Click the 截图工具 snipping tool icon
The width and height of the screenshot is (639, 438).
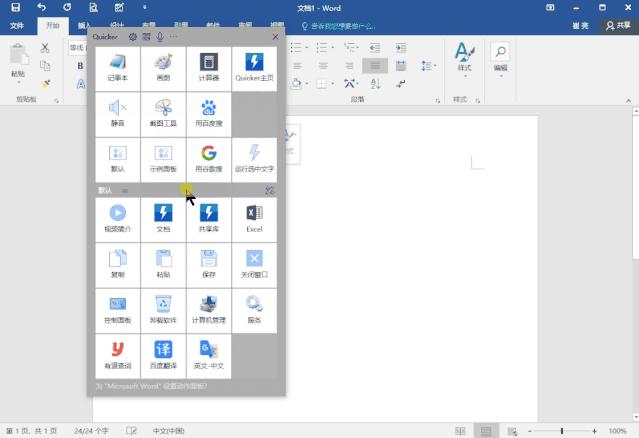tap(163, 113)
